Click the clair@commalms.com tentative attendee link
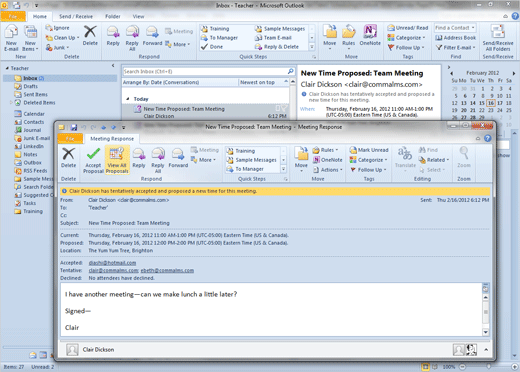The width and height of the screenshot is (520, 372). (x=113, y=270)
